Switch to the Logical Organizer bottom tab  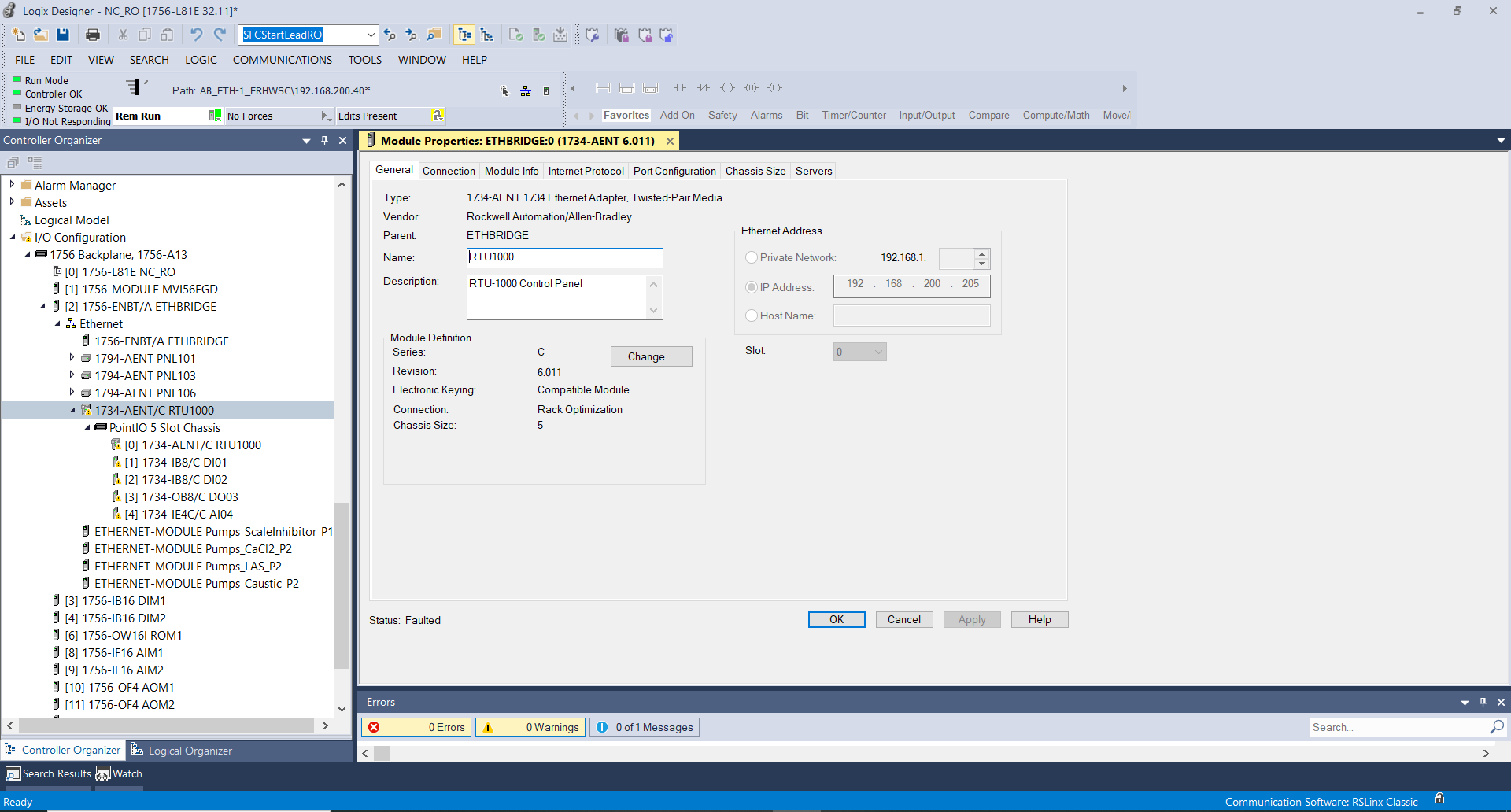point(182,751)
